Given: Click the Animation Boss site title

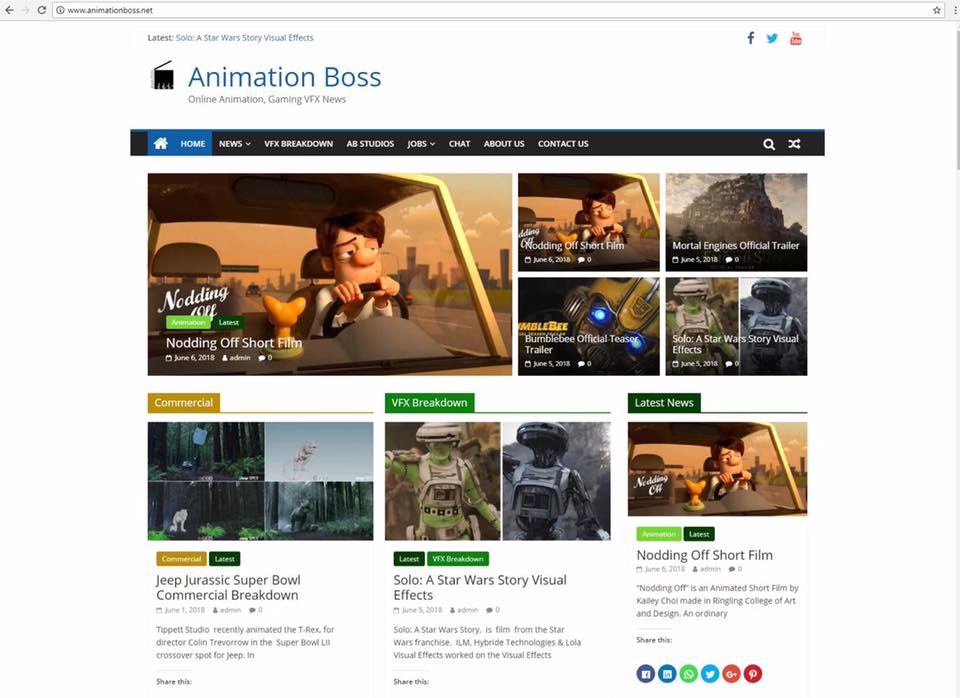Looking at the screenshot, I should click(284, 77).
